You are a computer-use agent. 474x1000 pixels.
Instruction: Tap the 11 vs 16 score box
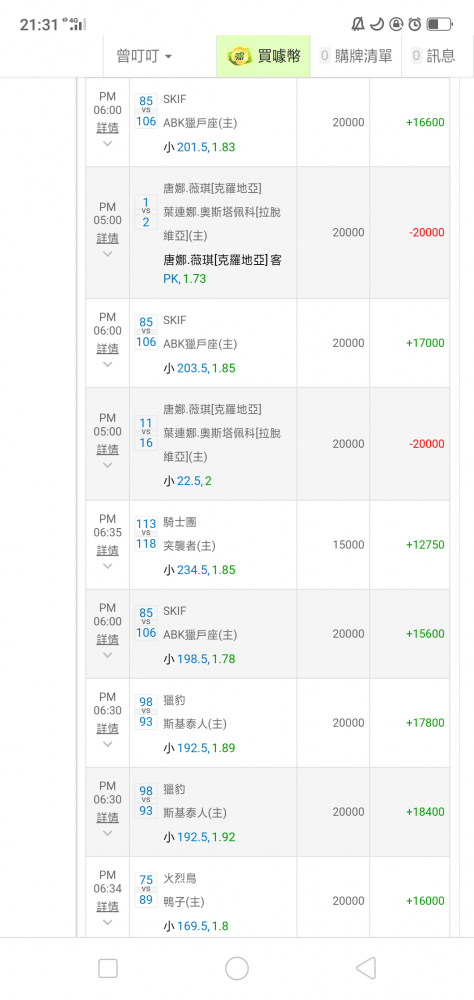click(x=146, y=433)
